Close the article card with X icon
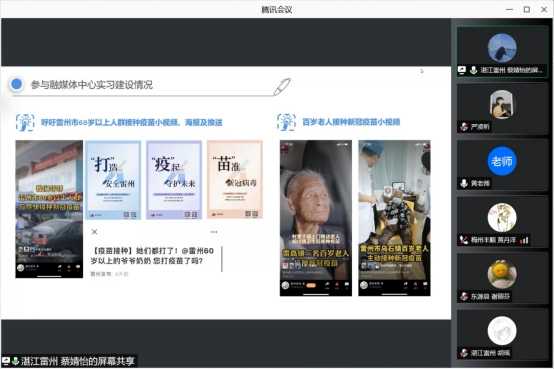 tap(94, 232)
